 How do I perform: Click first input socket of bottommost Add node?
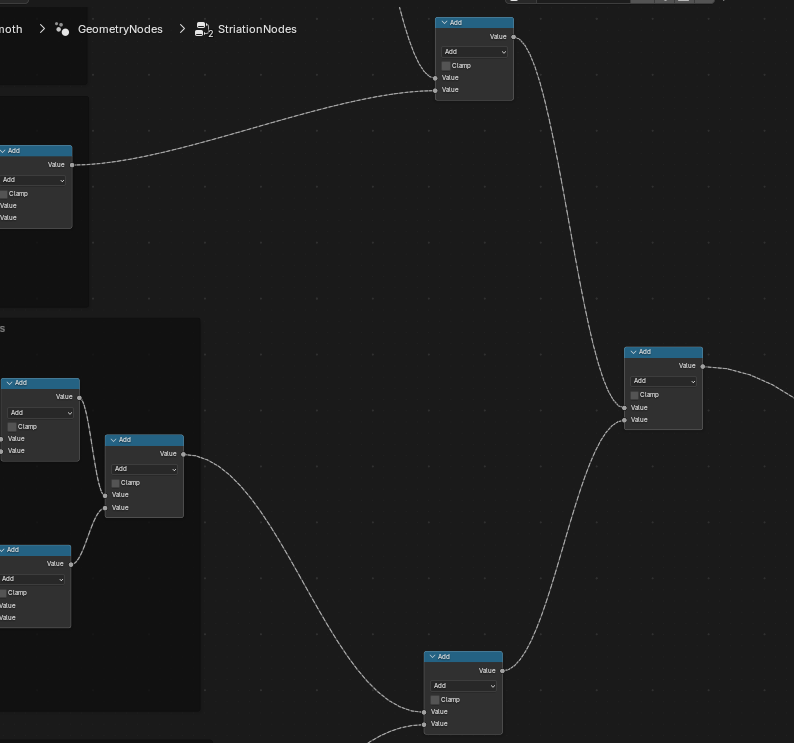pyautogui.click(x=424, y=712)
